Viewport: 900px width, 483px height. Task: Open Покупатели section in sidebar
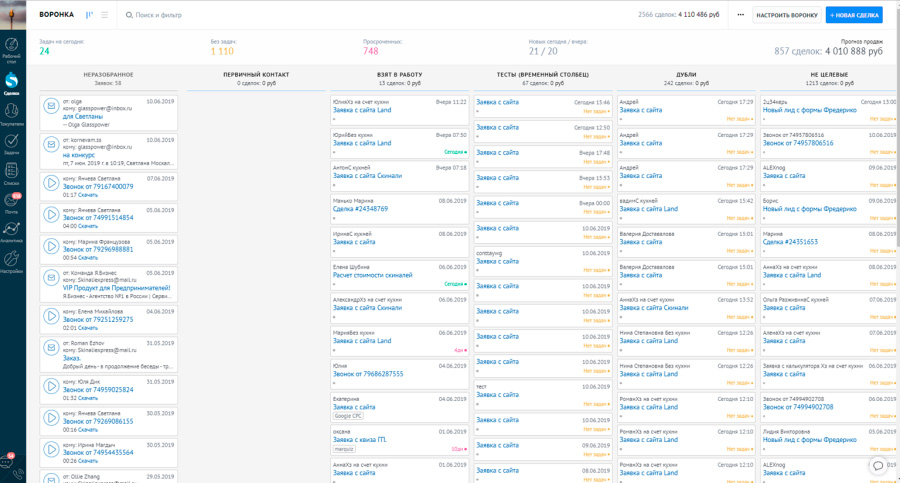click(11, 114)
